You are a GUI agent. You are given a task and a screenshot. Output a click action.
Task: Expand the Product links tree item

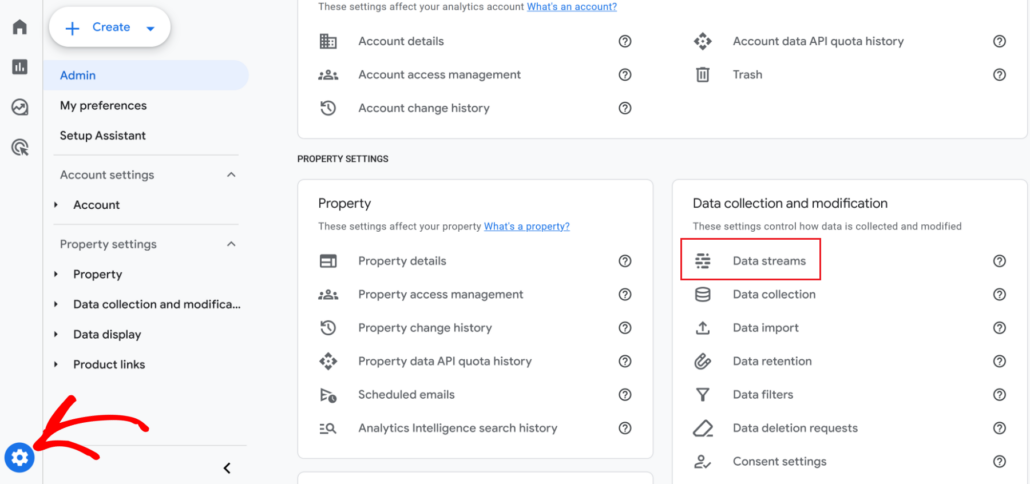(x=56, y=364)
